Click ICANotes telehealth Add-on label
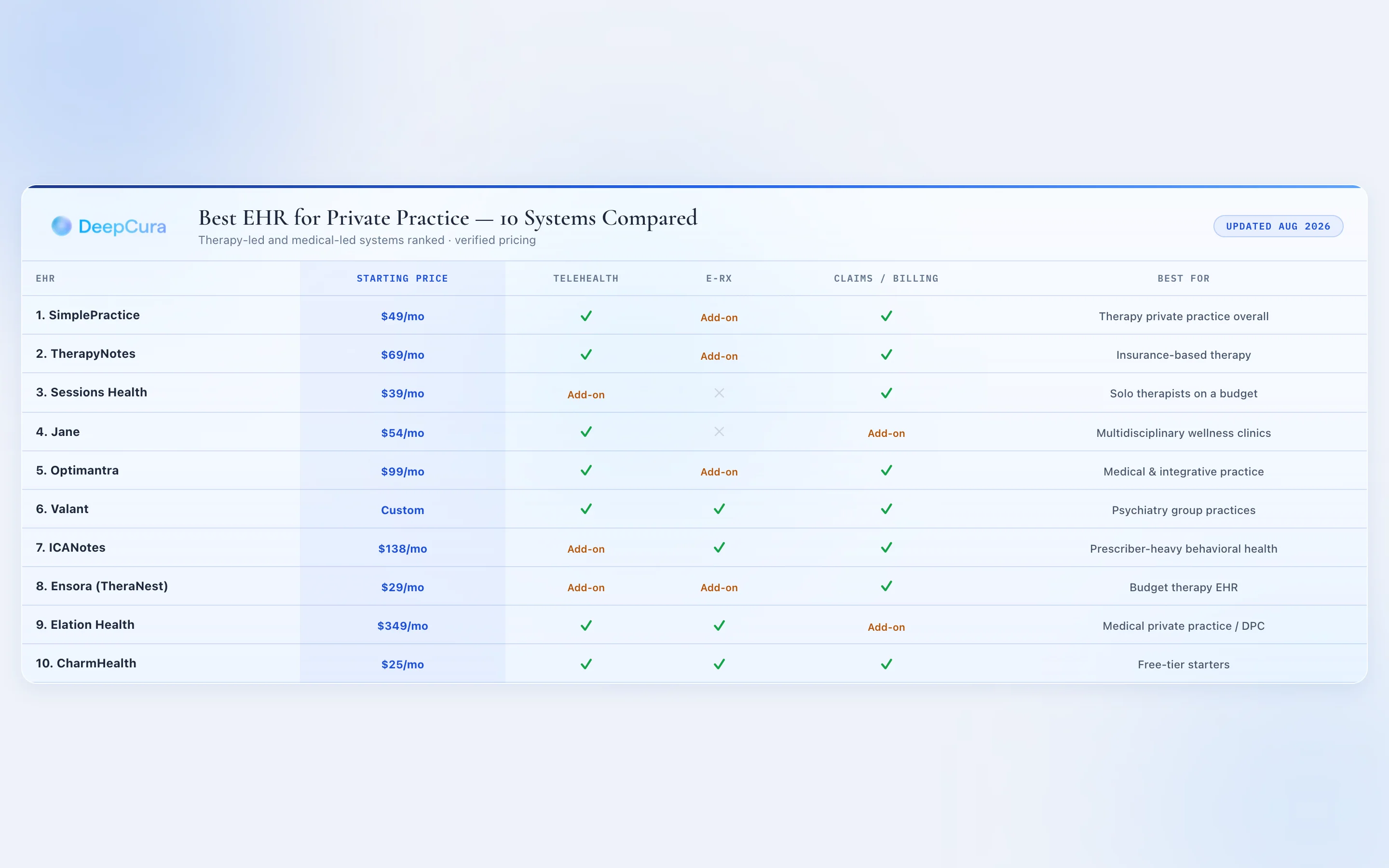Image resolution: width=1389 pixels, height=868 pixels. tap(586, 549)
